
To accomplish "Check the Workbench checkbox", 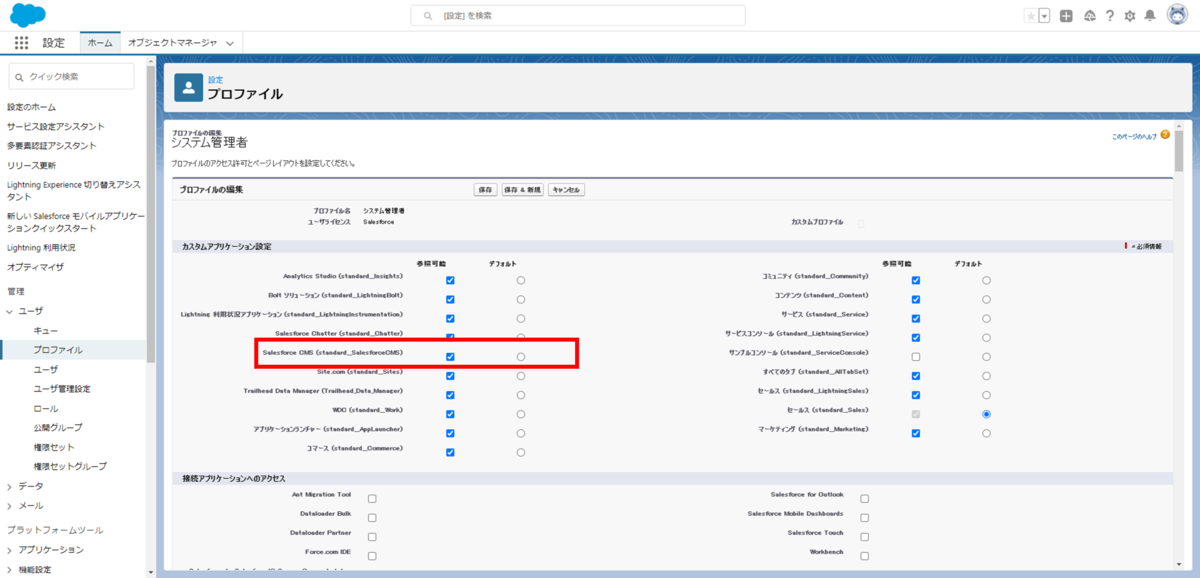I will click(x=864, y=555).
